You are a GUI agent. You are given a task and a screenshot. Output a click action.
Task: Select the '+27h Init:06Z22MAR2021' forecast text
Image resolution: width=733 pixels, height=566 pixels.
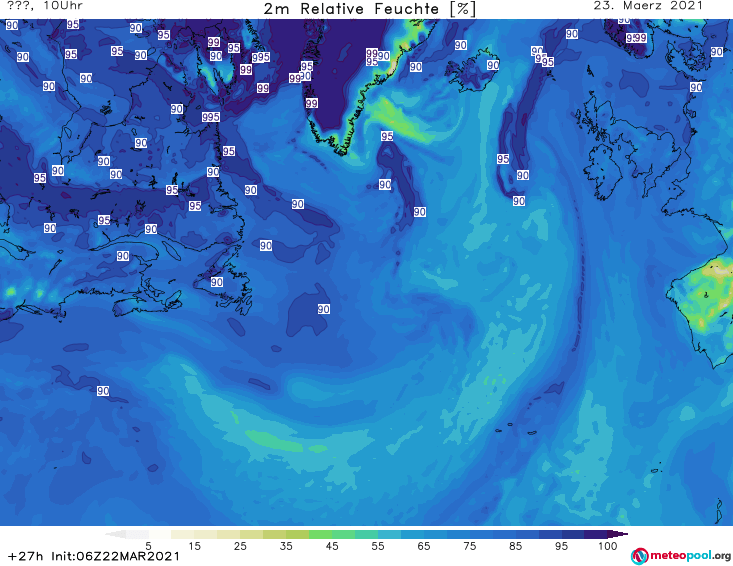click(94, 556)
